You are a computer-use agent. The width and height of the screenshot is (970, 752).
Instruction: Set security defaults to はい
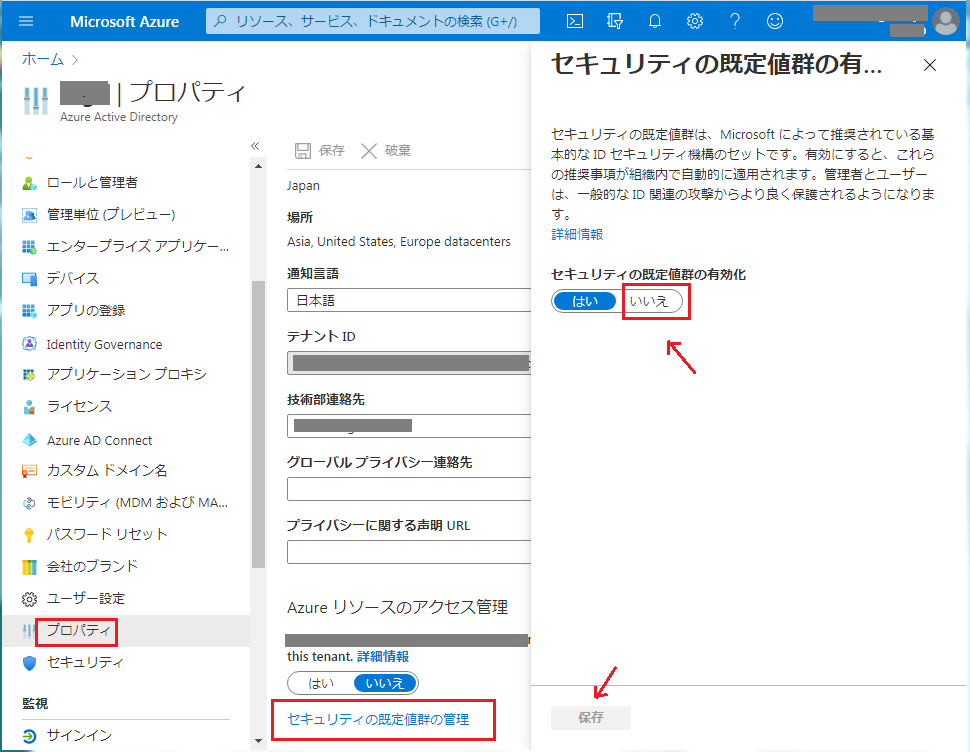click(x=585, y=301)
